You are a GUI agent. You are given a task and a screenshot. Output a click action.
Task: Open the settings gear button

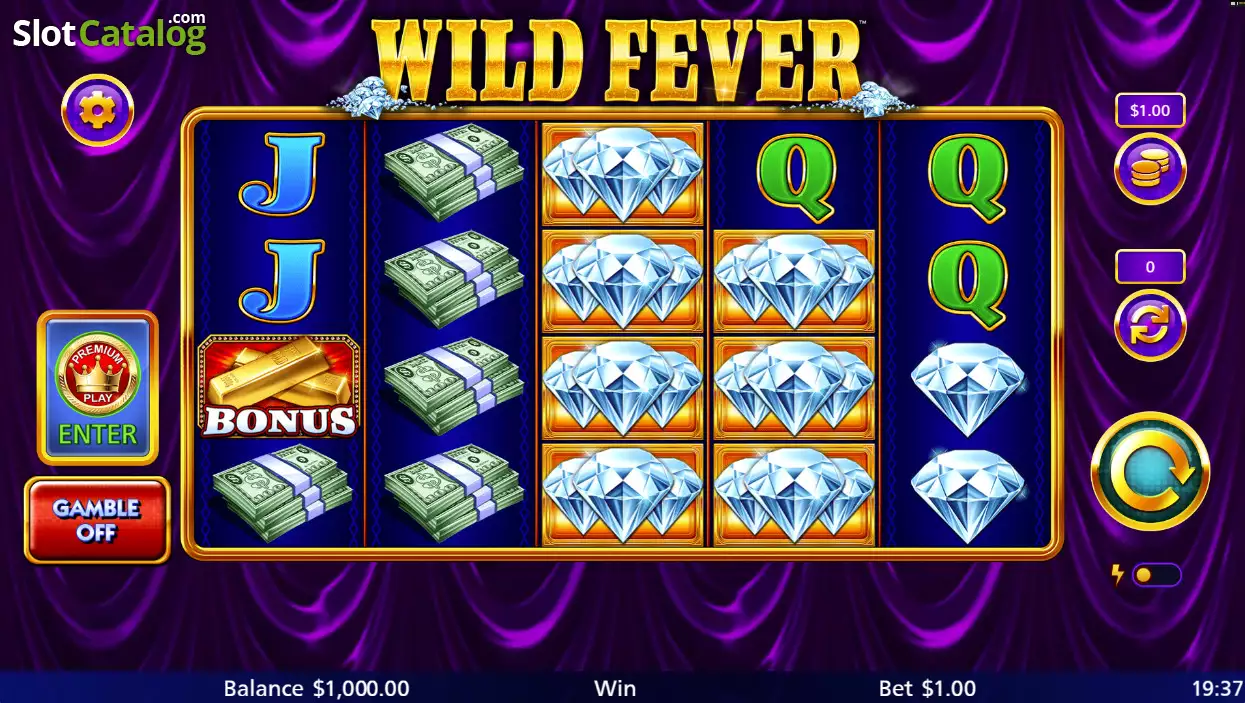97,111
